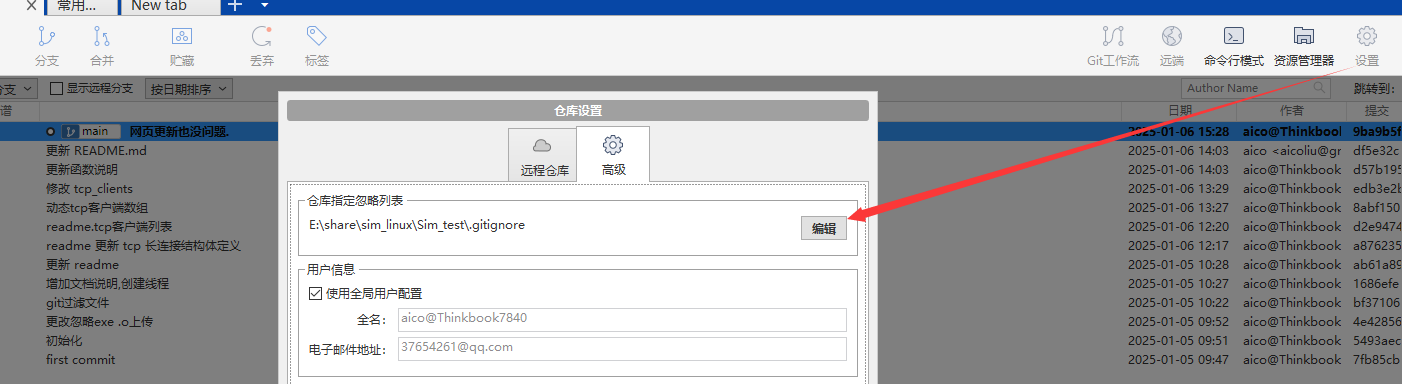The width and height of the screenshot is (1402, 384).
Task: Click commit hash df5e32c
Action: coord(1377,150)
